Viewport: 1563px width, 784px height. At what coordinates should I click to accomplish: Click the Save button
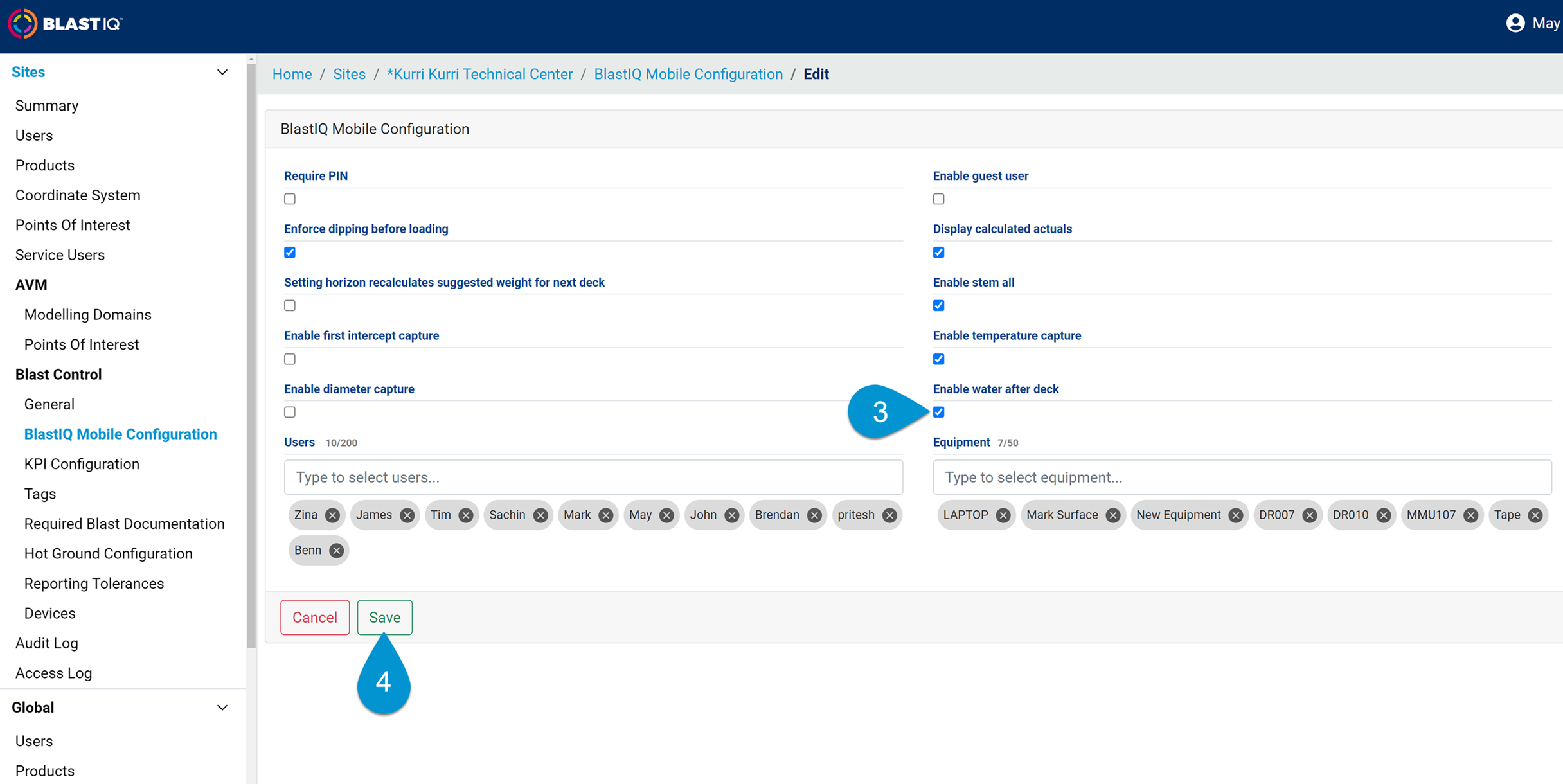pyautogui.click(x=385, y=618)
